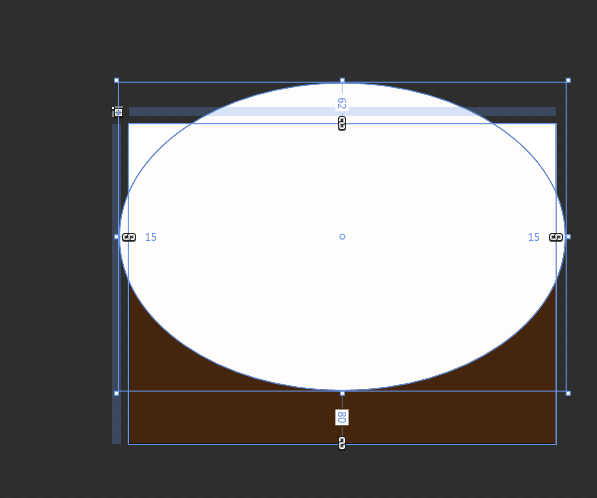Click the horizontal column rail above the grid
Screen dimensions: 597x498
342,112
